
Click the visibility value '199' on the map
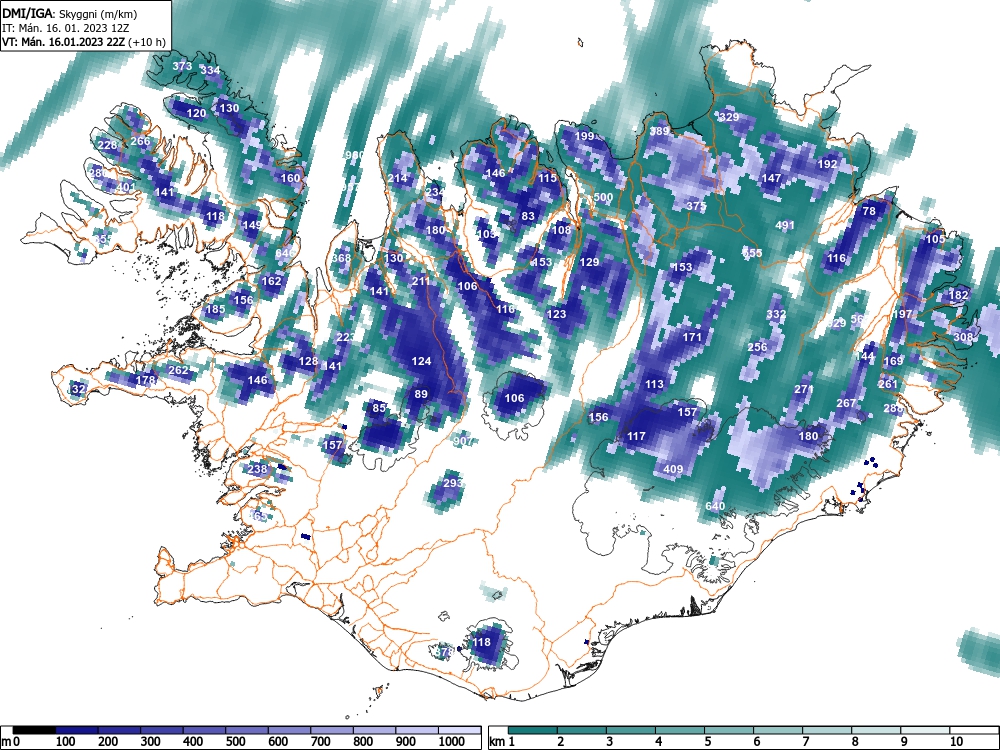[584, 136]
